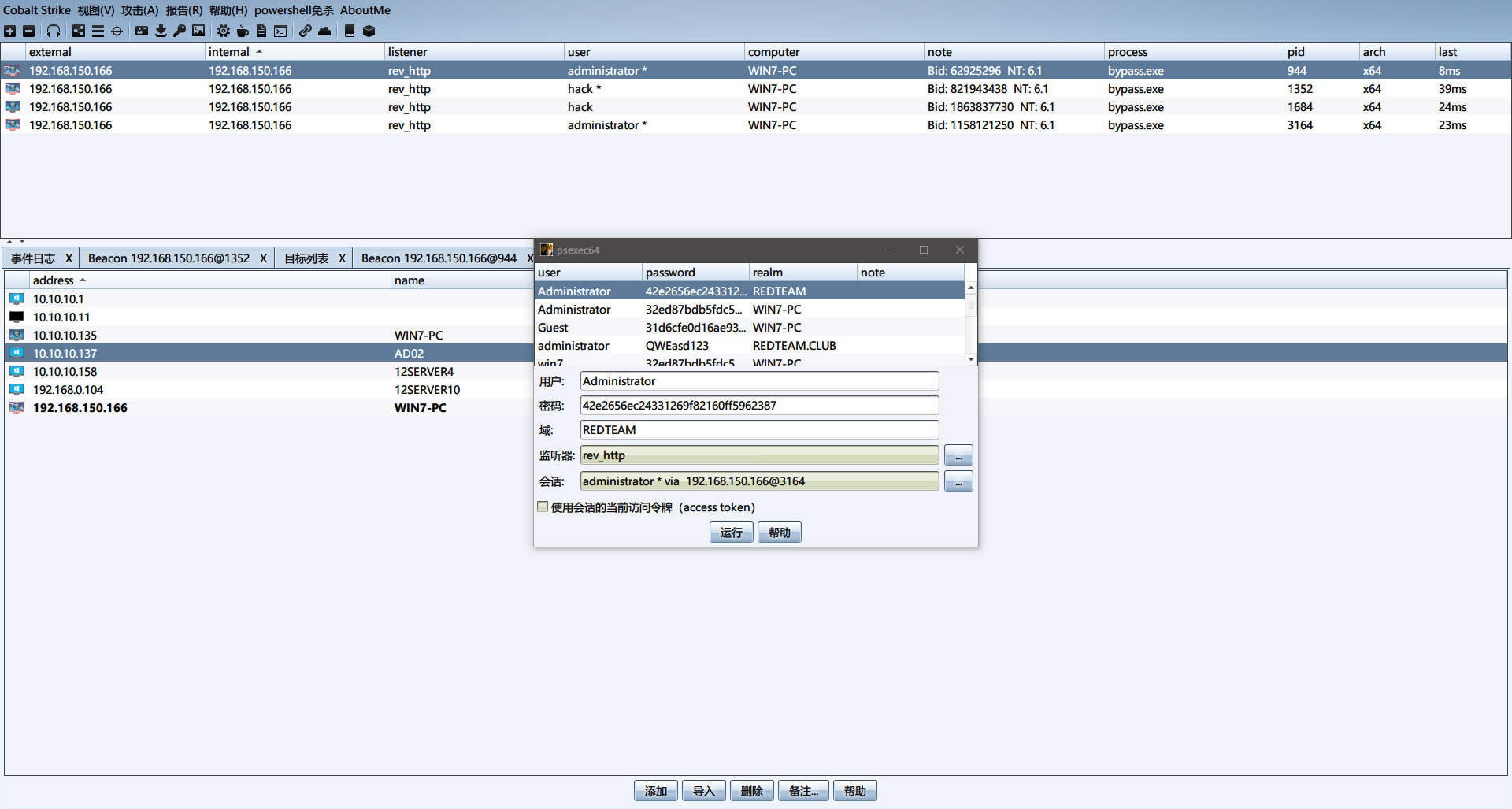The height and width of the screenshot is (809, 1512).
Task: Select session row with user hack pid 1684
Action: coord(756,106)
